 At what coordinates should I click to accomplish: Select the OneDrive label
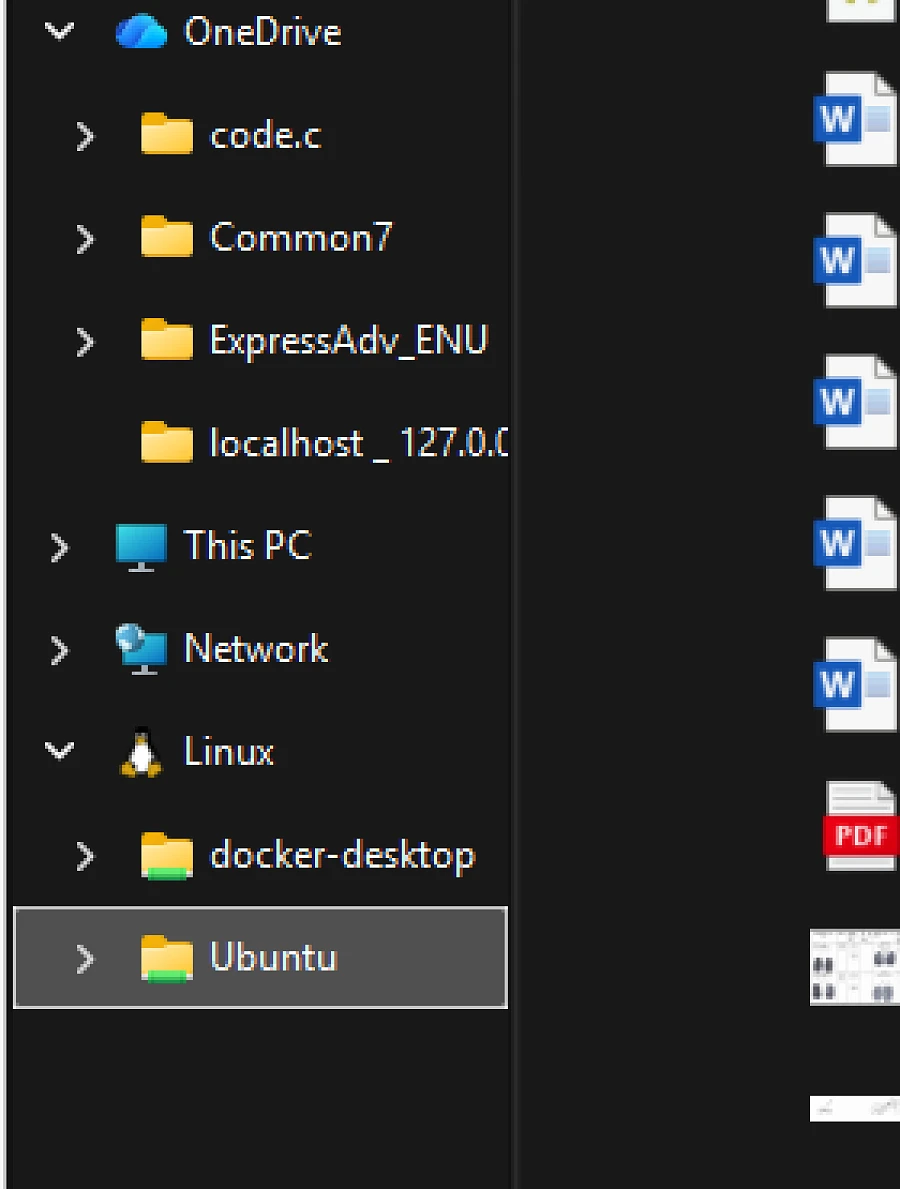[262, 32]
